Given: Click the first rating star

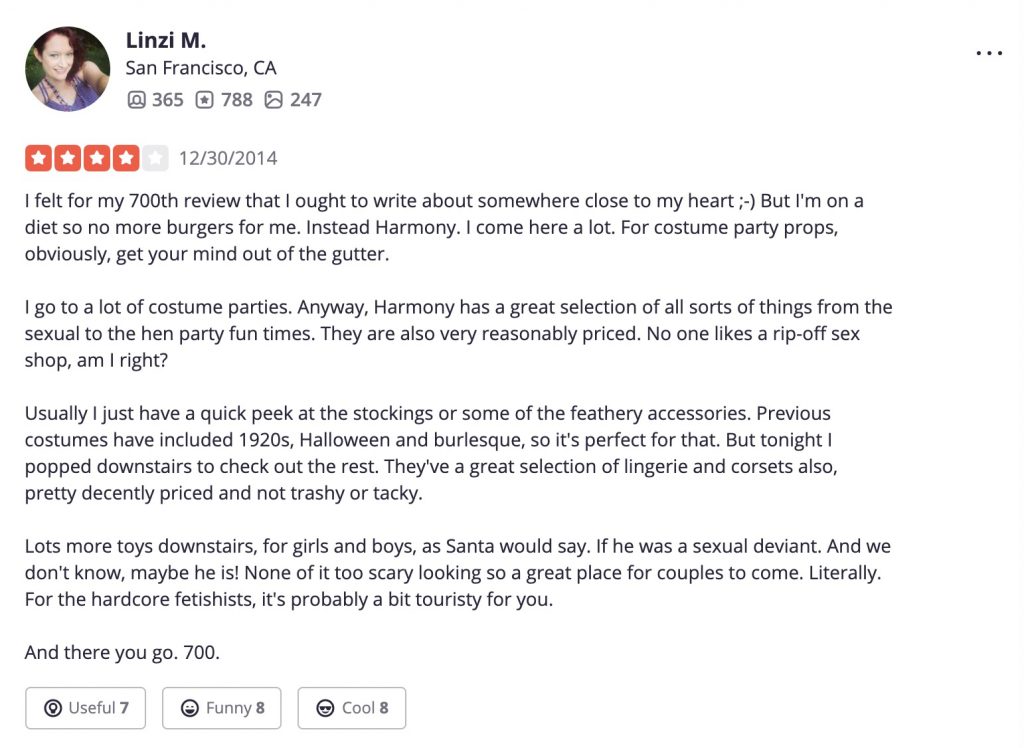Looking at the screenshot, I should pos(39,158).
